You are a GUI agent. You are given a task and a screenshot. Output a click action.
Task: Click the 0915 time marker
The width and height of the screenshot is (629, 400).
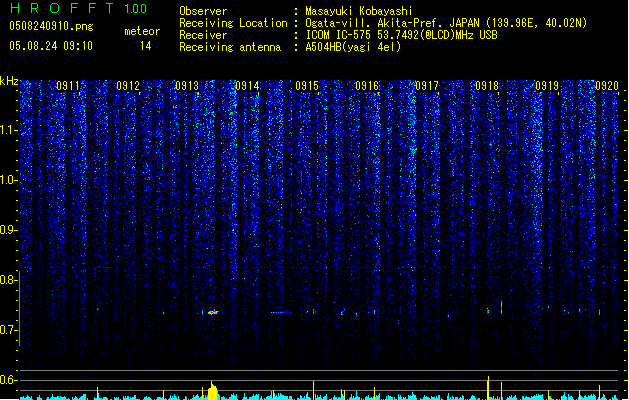(307, 86)
